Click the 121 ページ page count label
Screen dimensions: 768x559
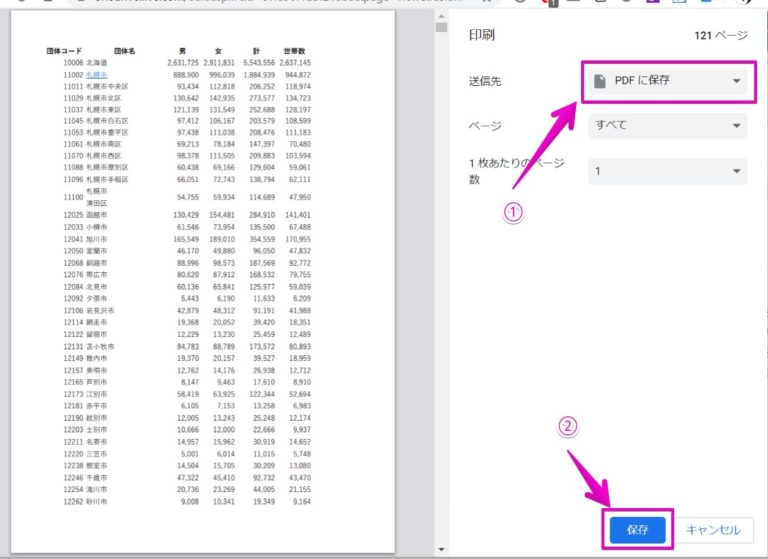(720, 36)
